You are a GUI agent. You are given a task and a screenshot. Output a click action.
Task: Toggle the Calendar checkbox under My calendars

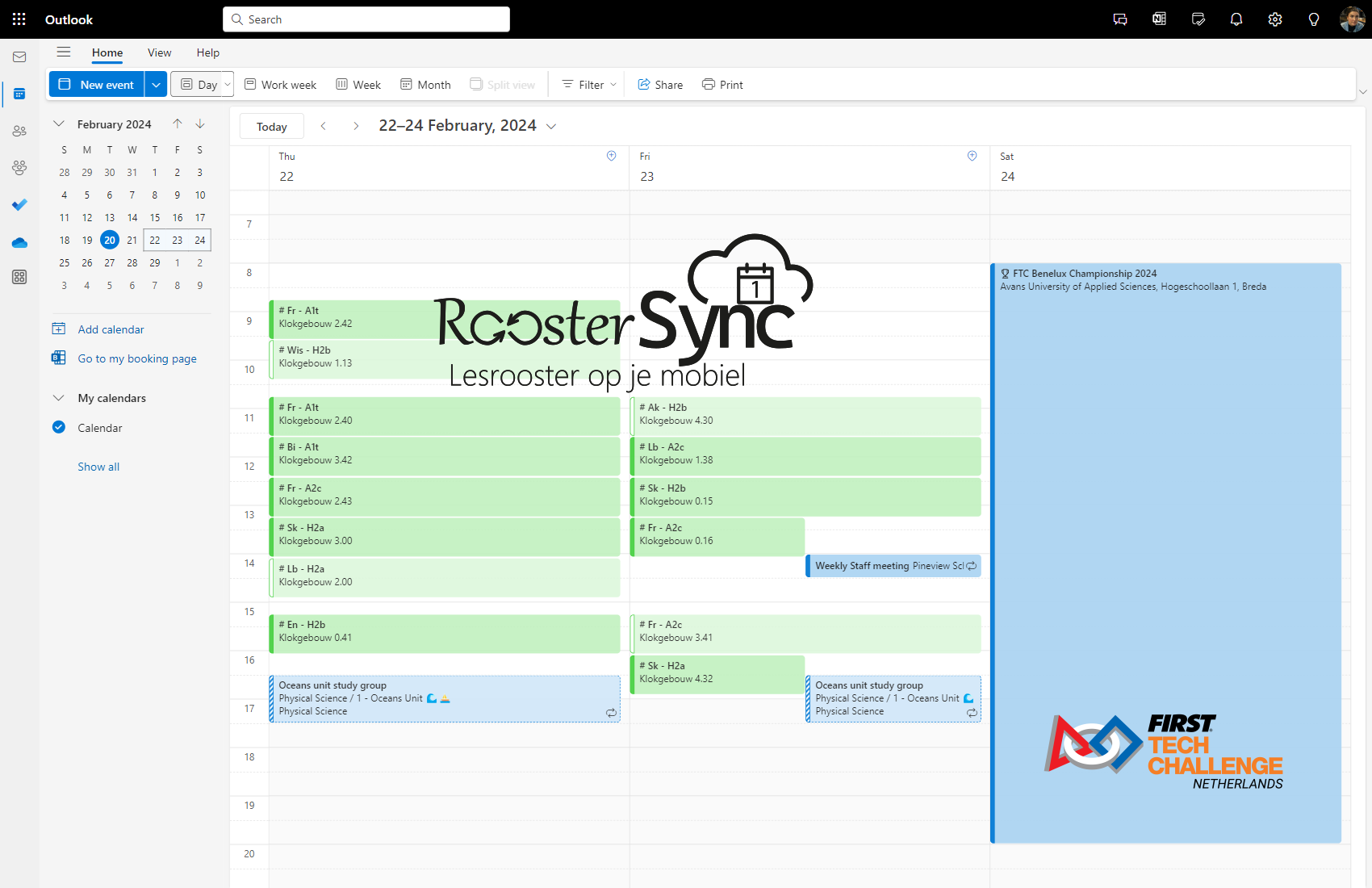58,427
